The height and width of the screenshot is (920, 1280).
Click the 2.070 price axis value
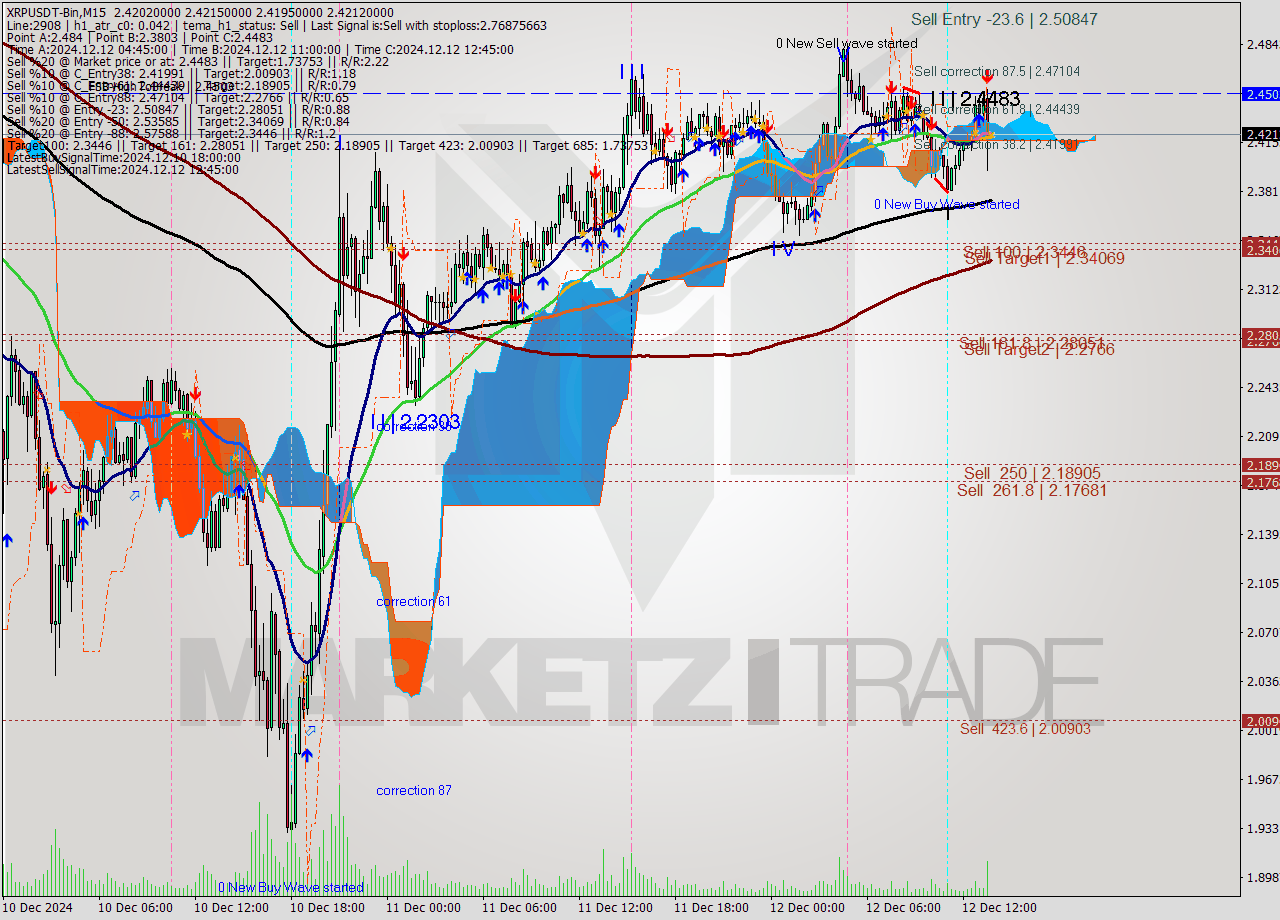tap(1261, 632)
